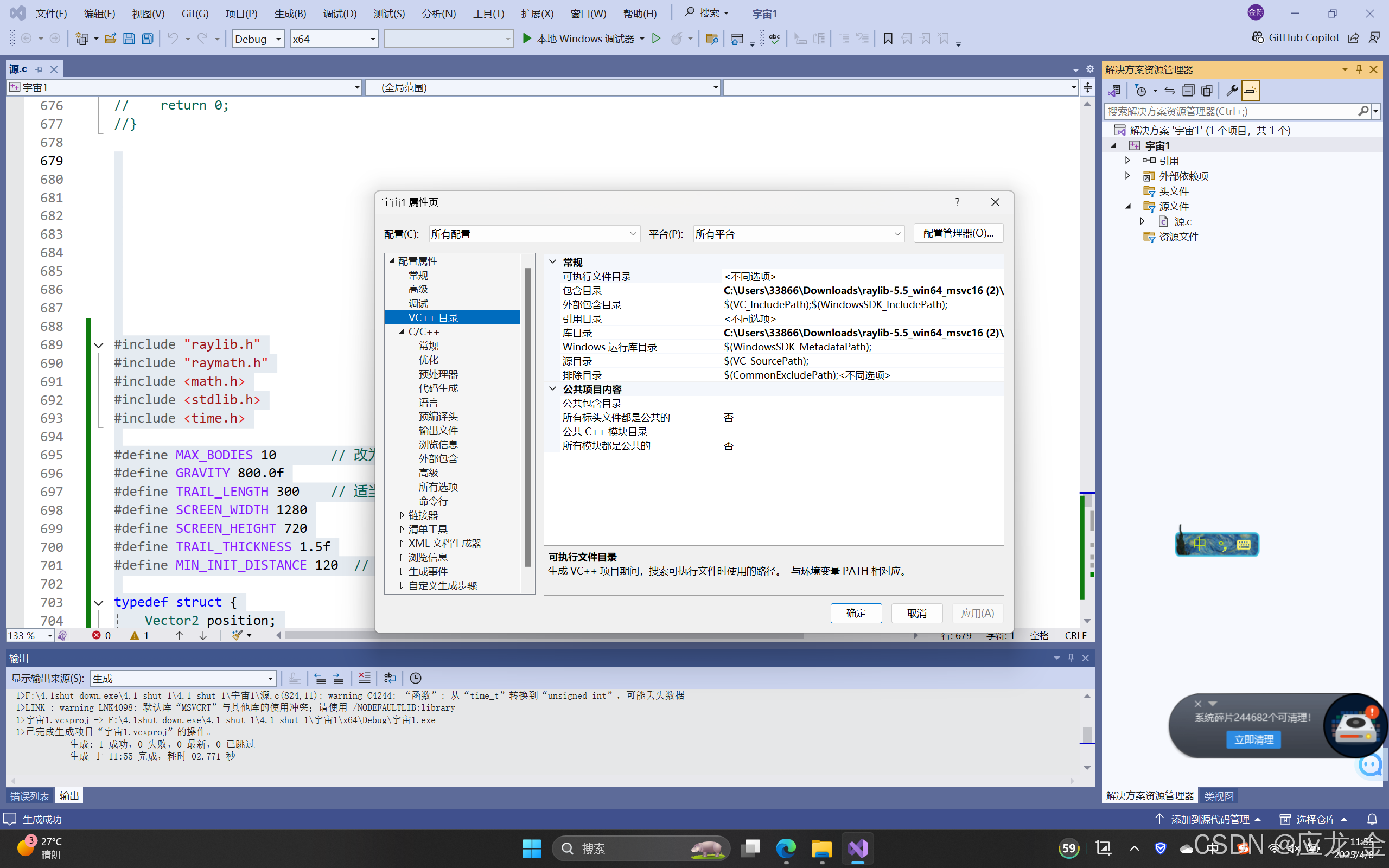Screen dimensions: 1389x868
Task: Collapse all nodes in Solution Explorer
Action: pyautogui.click(x=1188, y=90)
